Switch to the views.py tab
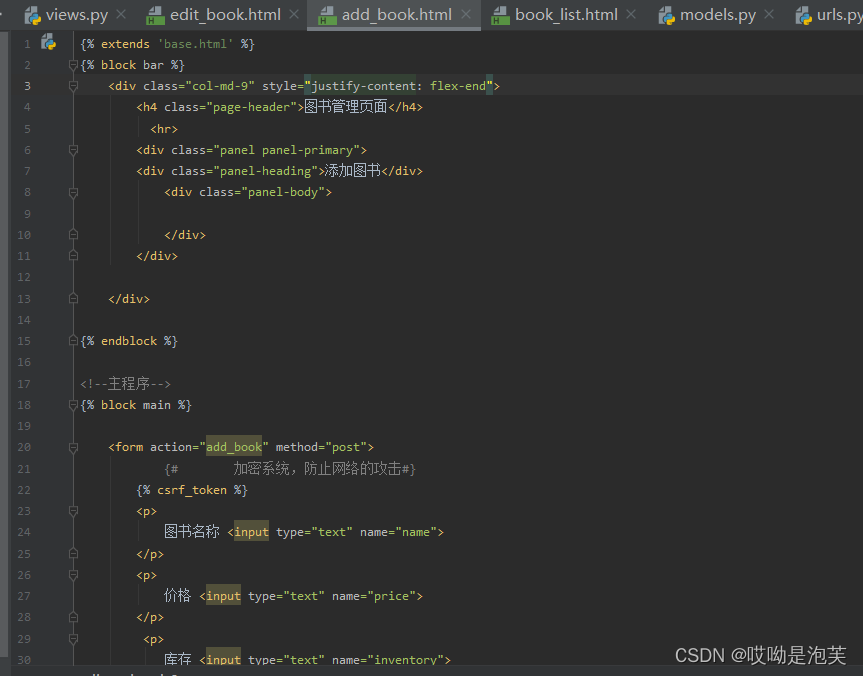 tap(76, 15)
